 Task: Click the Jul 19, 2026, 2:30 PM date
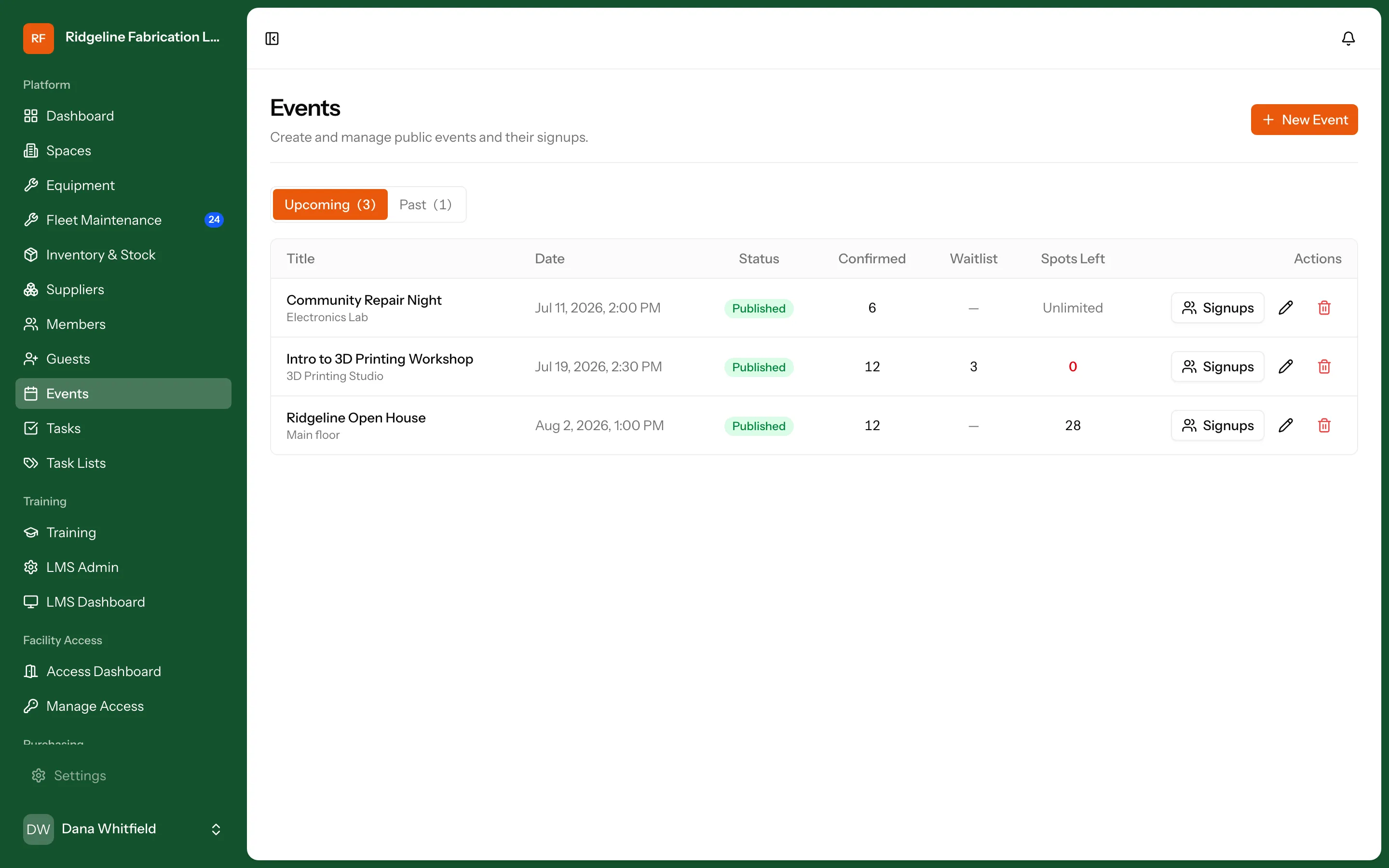coord(598,366)
